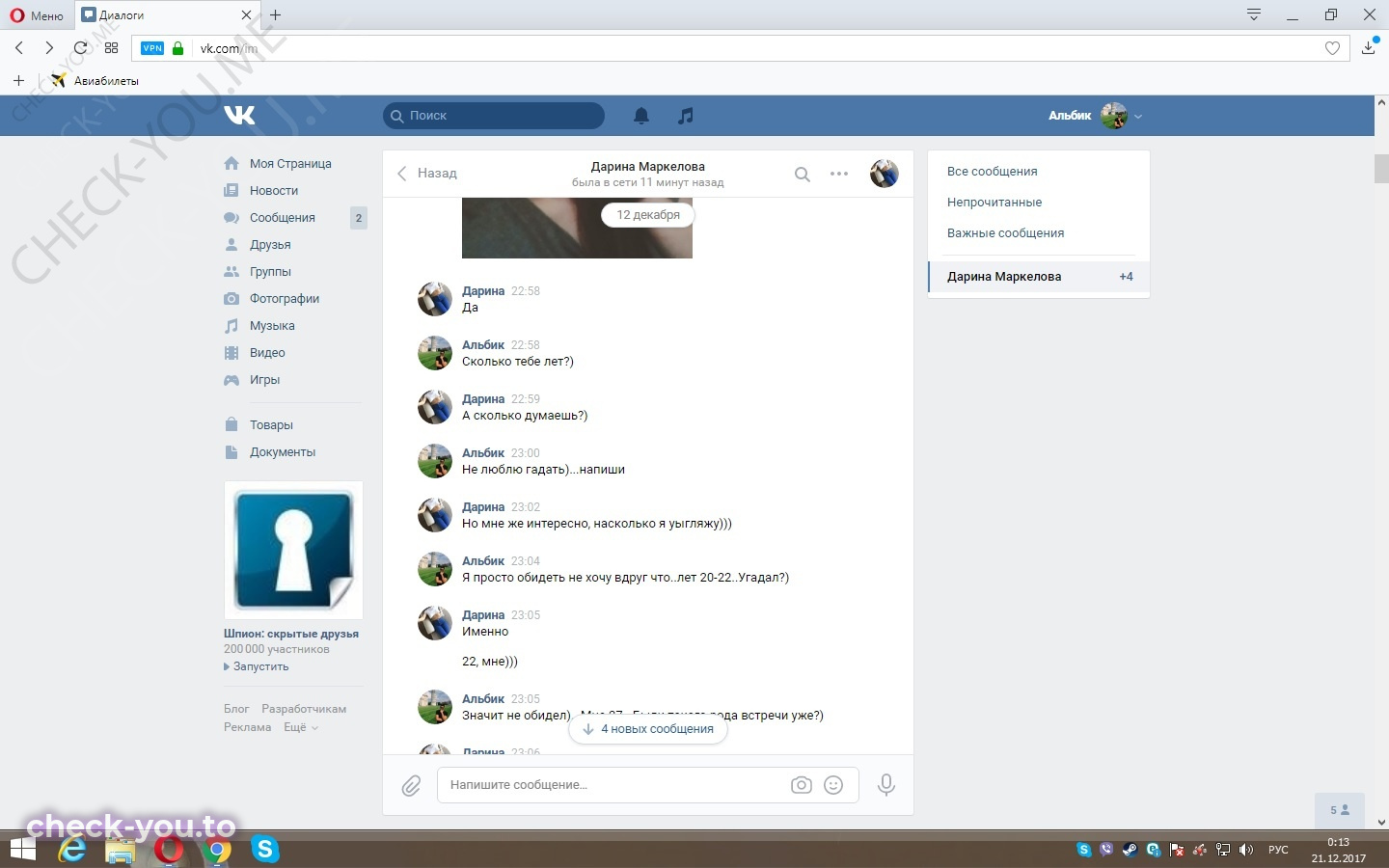Open the photo attachment in the chat
This screenshot has height=868, width=1389.
click(577, 228)
